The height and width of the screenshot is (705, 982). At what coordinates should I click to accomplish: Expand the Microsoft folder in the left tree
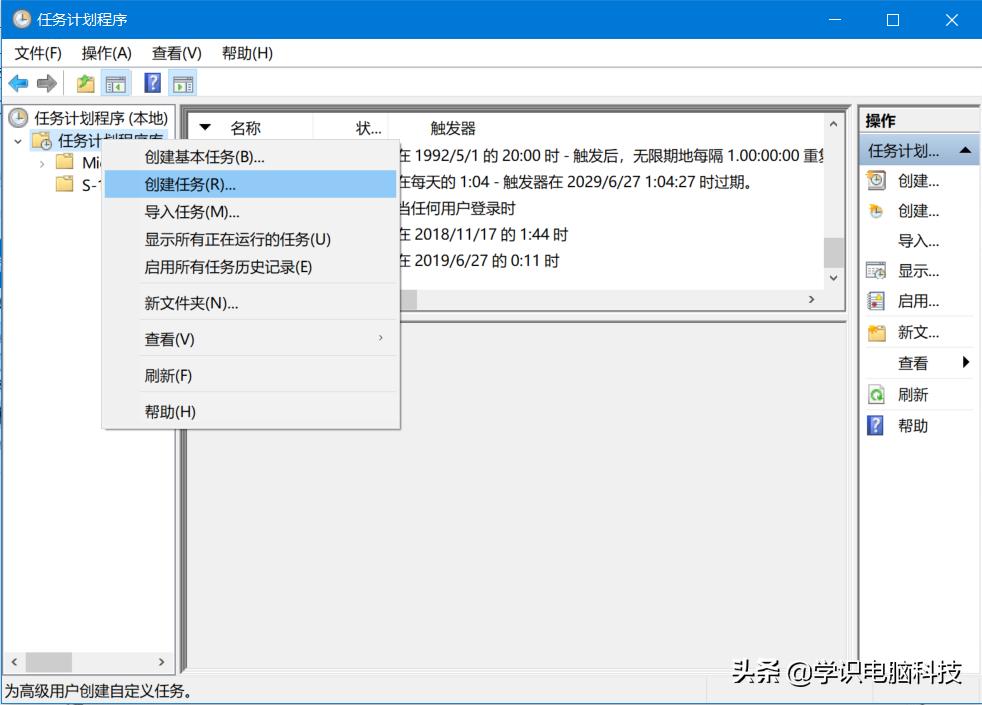(42, 163)
